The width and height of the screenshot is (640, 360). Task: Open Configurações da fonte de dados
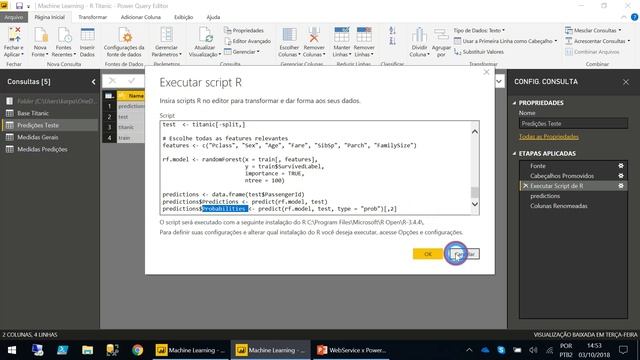(124, 42)
